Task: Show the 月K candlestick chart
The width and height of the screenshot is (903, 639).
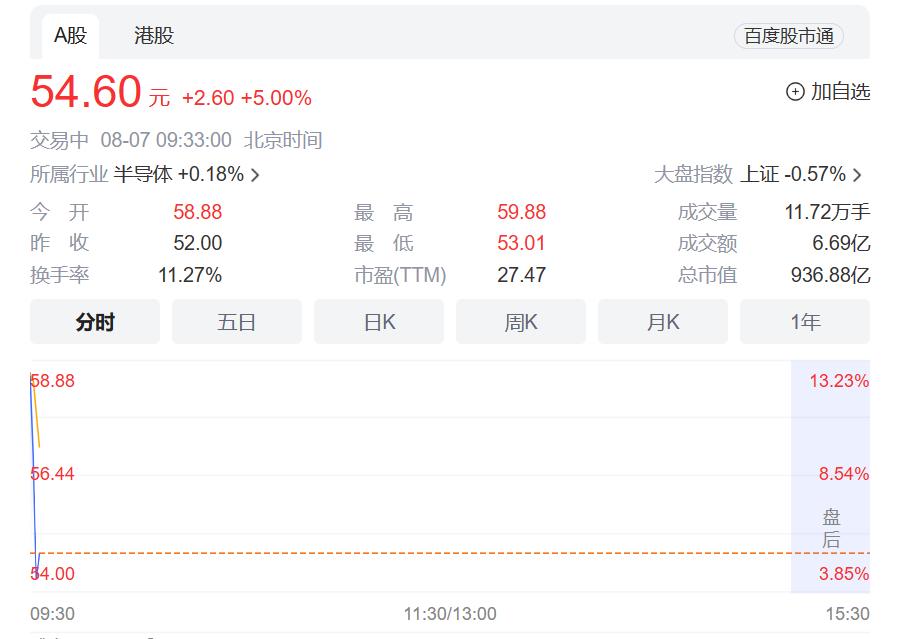Action: pyautogui.click(x=663, y=322)
